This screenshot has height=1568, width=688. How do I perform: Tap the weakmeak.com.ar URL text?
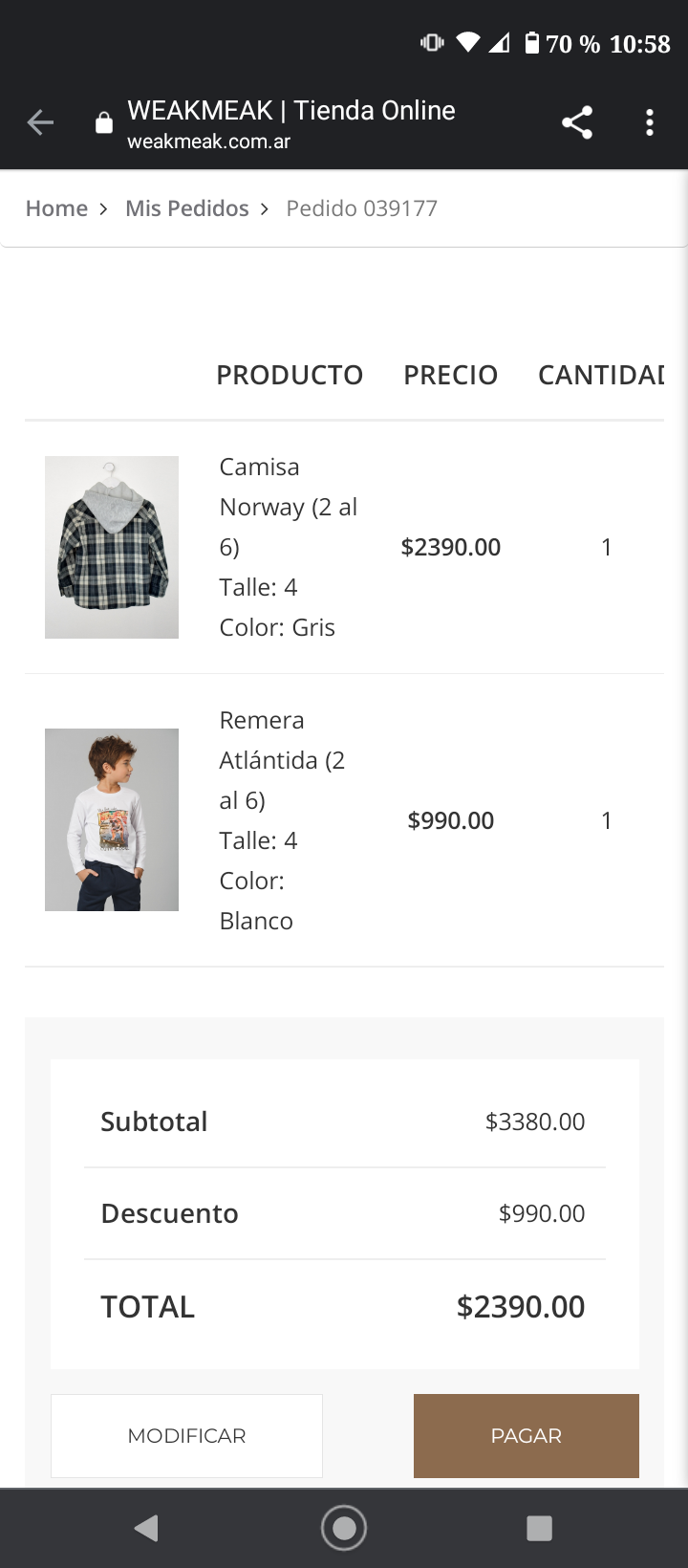208,142
